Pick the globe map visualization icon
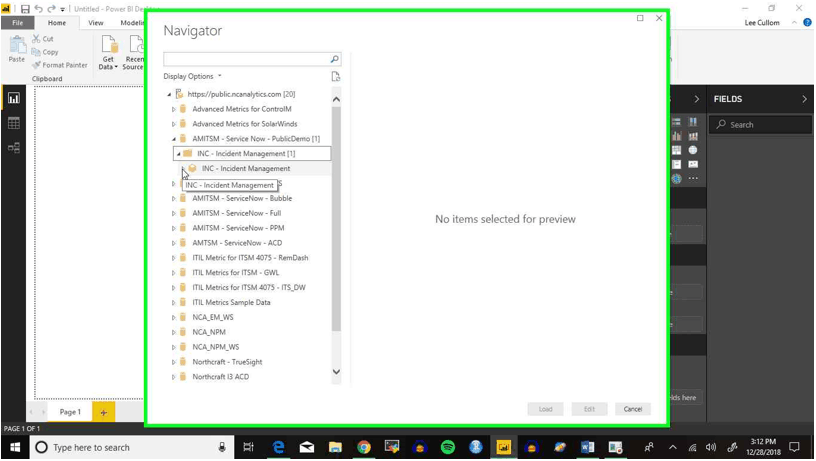Viewport: 816px width, 461px height. [693, 150]
